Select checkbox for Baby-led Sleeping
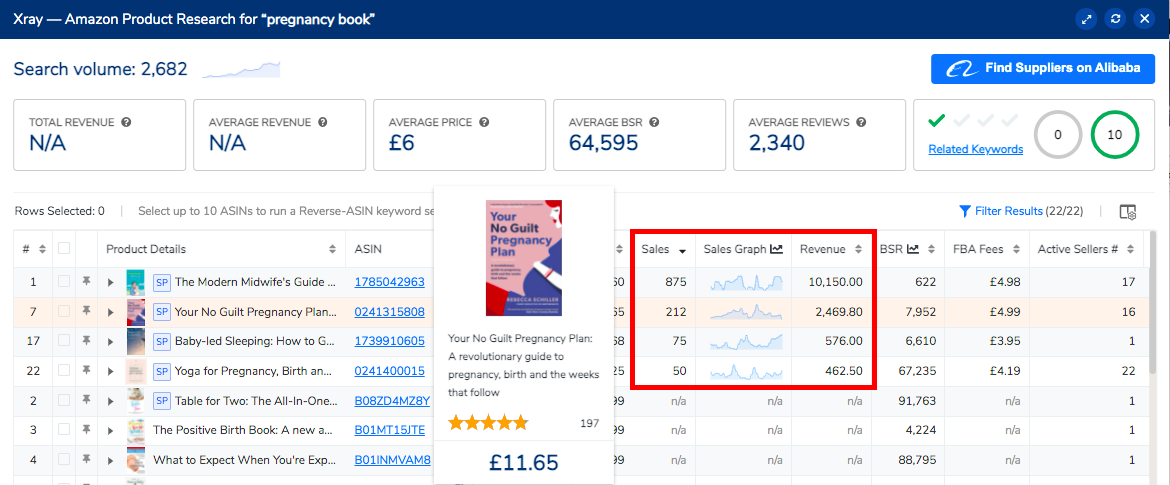 [64, 341]
